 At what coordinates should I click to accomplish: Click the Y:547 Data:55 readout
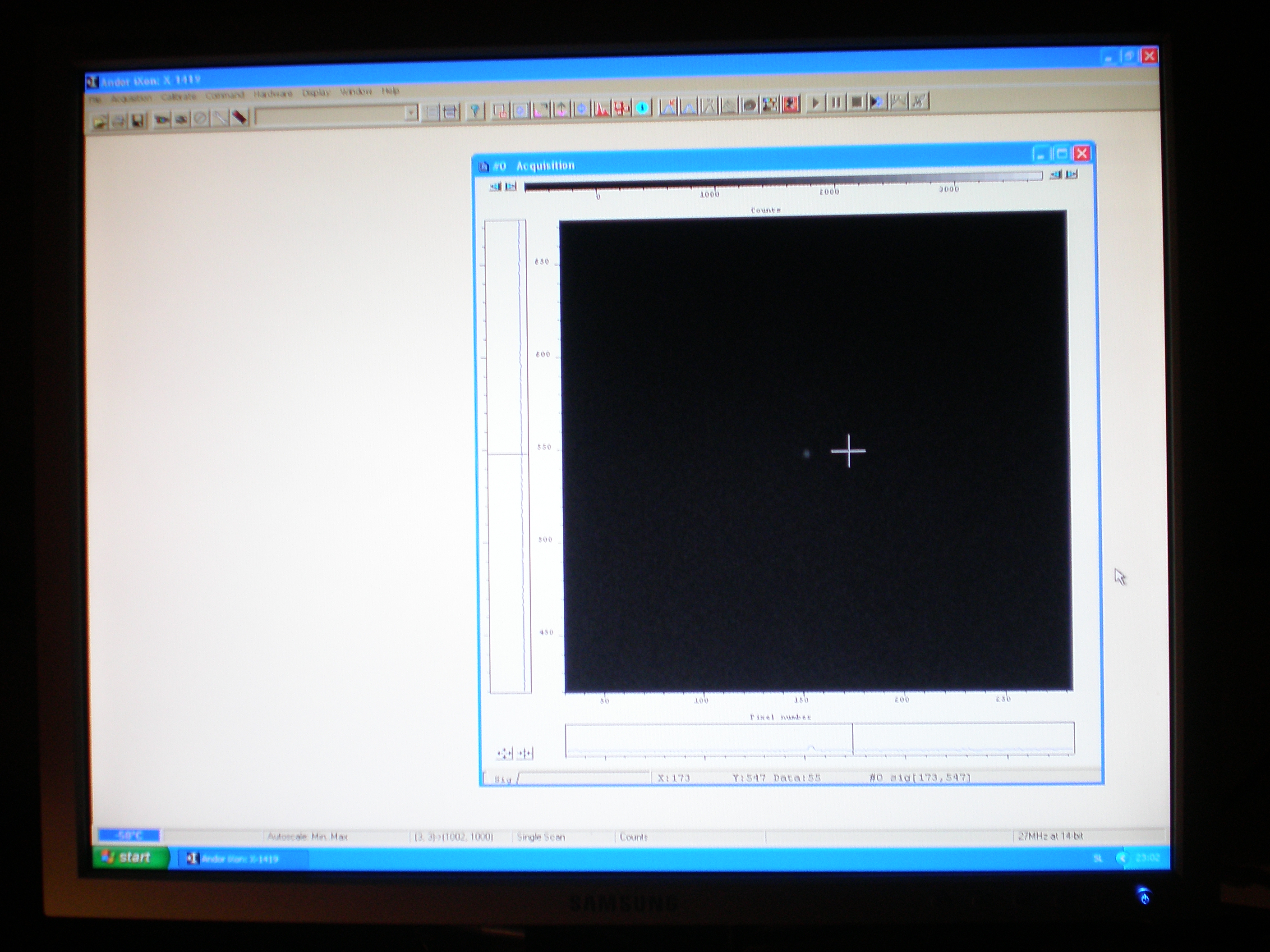click(x=776, y=778)
